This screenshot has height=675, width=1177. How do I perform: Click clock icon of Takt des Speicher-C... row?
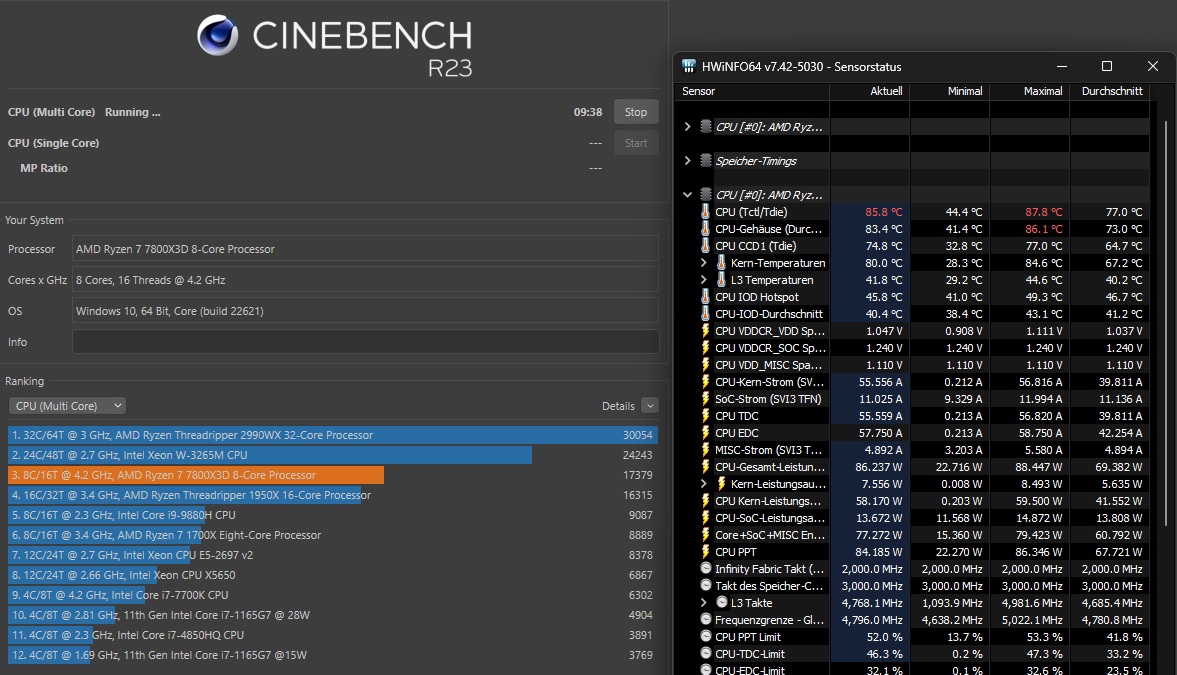pos(706,585)
